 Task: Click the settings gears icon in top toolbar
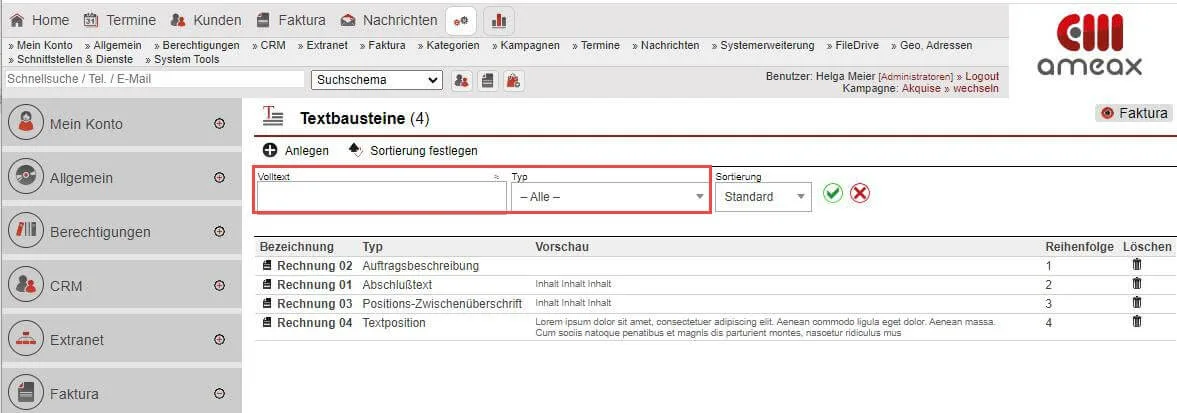coord(460,20)
